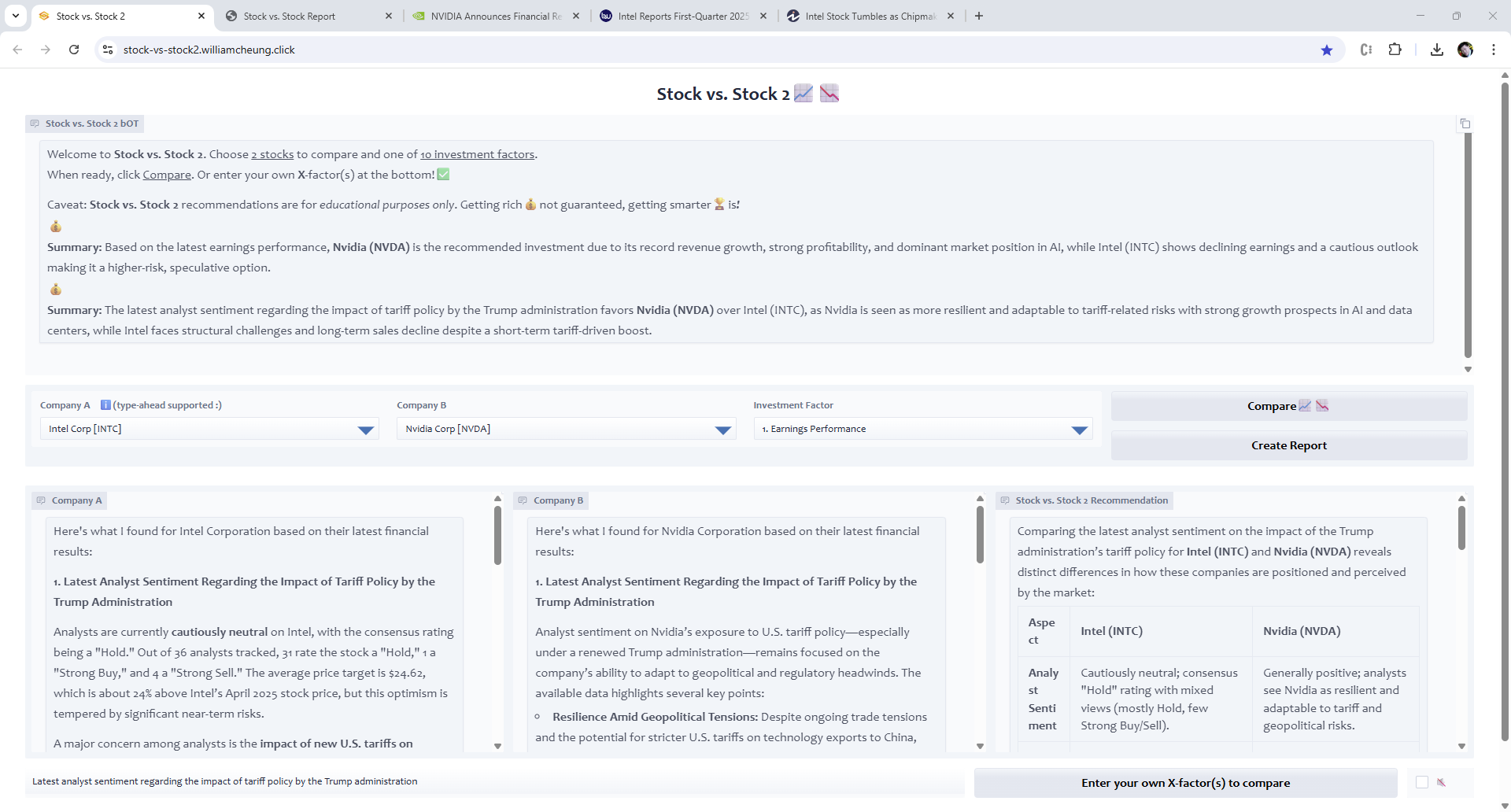Click Enter your own X-factor(s) to compare
The height and width of the screenshot is (812, 1511).
tap(1185, 783)
